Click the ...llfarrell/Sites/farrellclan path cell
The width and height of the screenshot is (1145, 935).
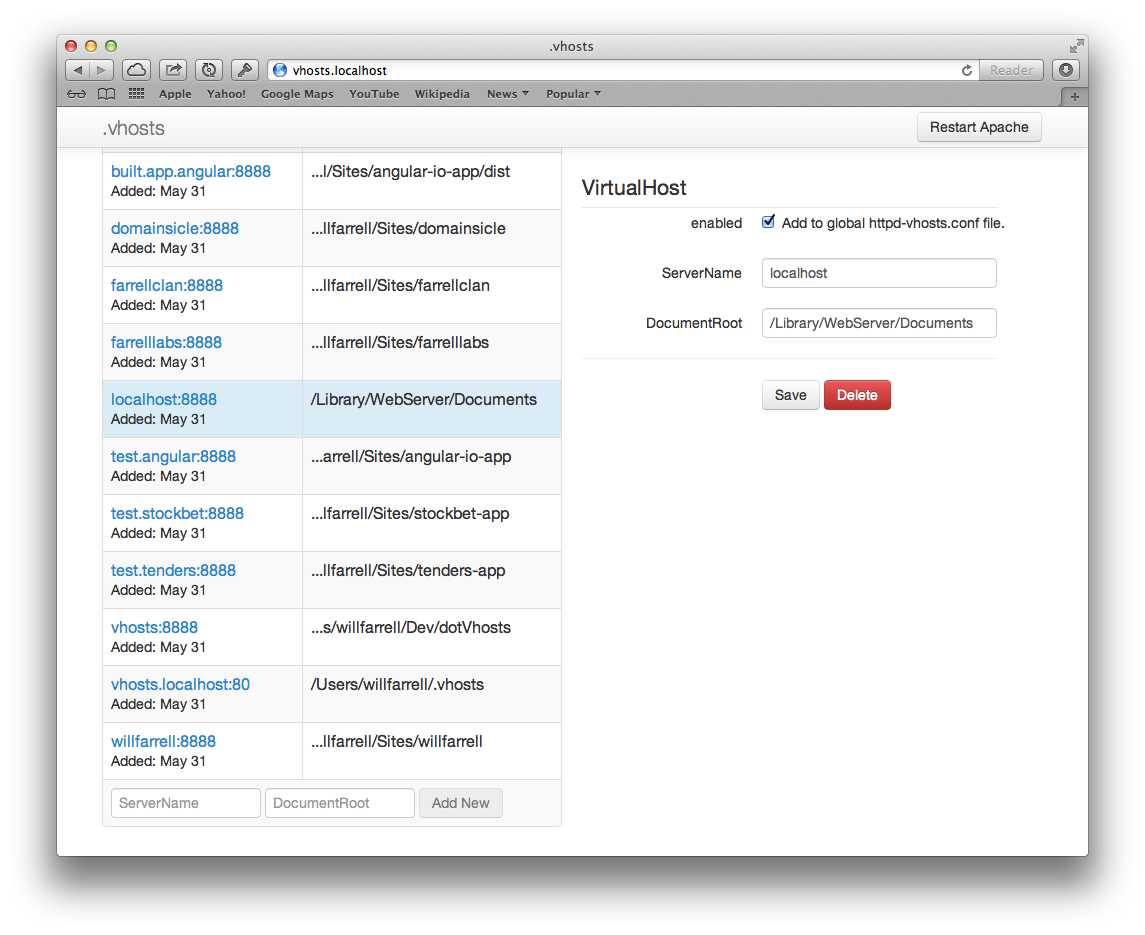point(432,295)
